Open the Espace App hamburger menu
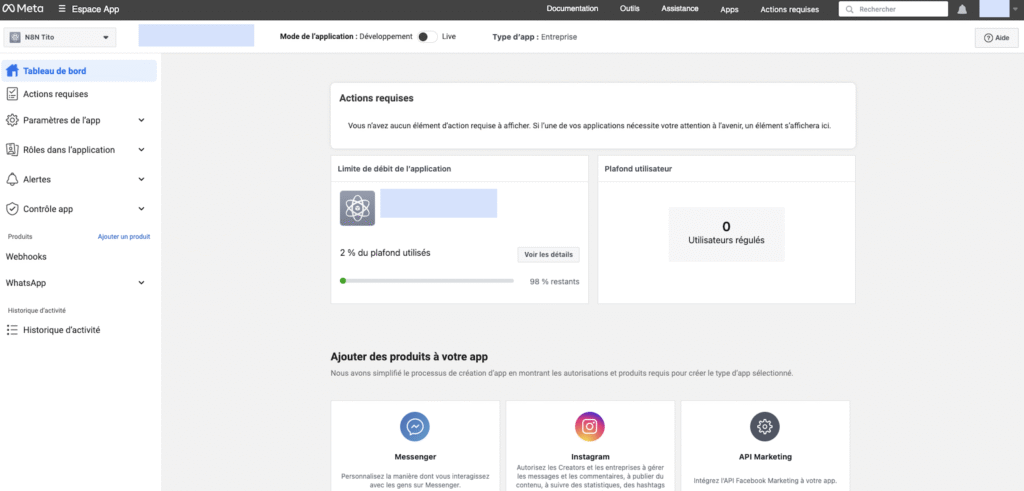 pos(62,9)
